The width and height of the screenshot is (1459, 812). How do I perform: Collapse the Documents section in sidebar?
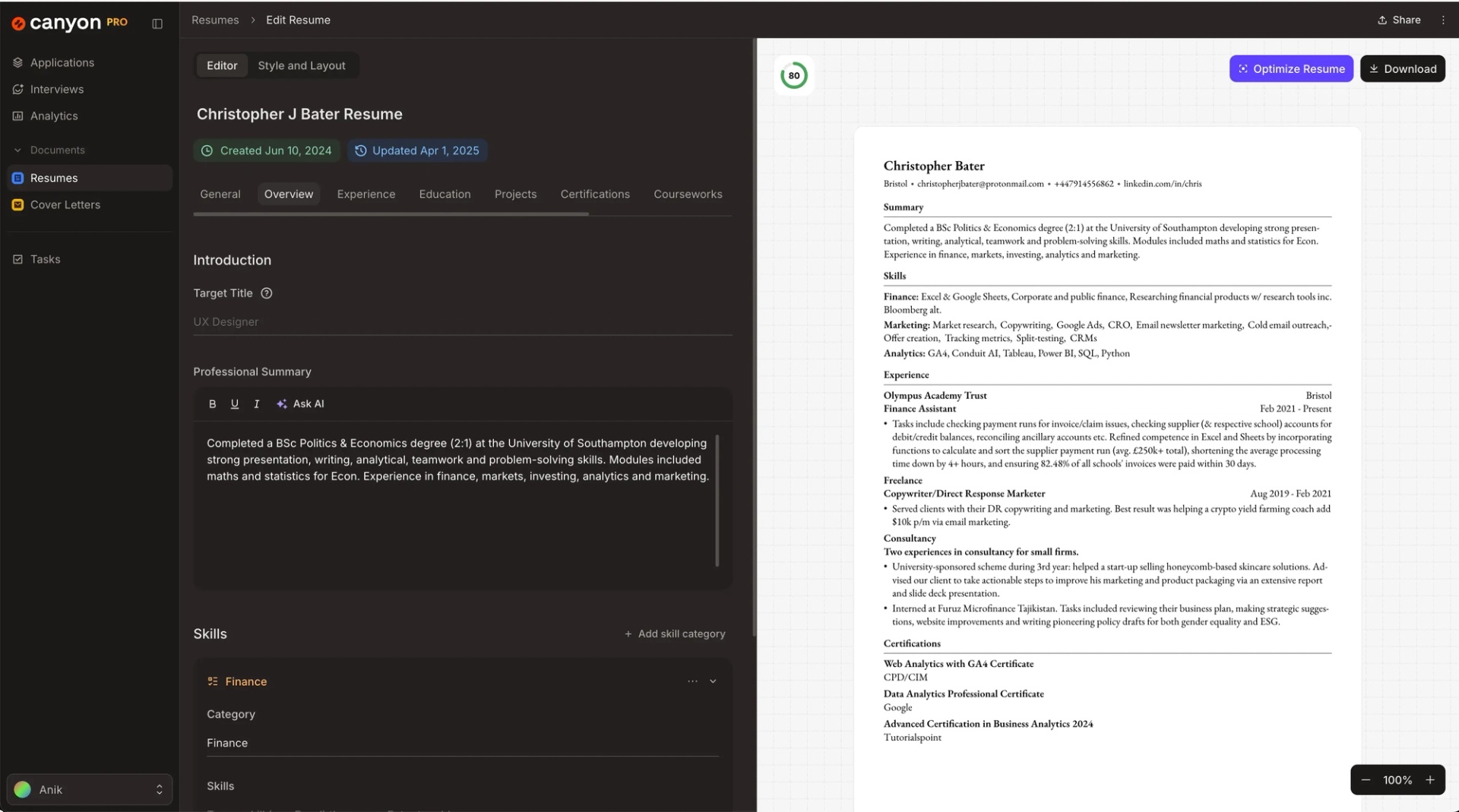tap(17, 150)
